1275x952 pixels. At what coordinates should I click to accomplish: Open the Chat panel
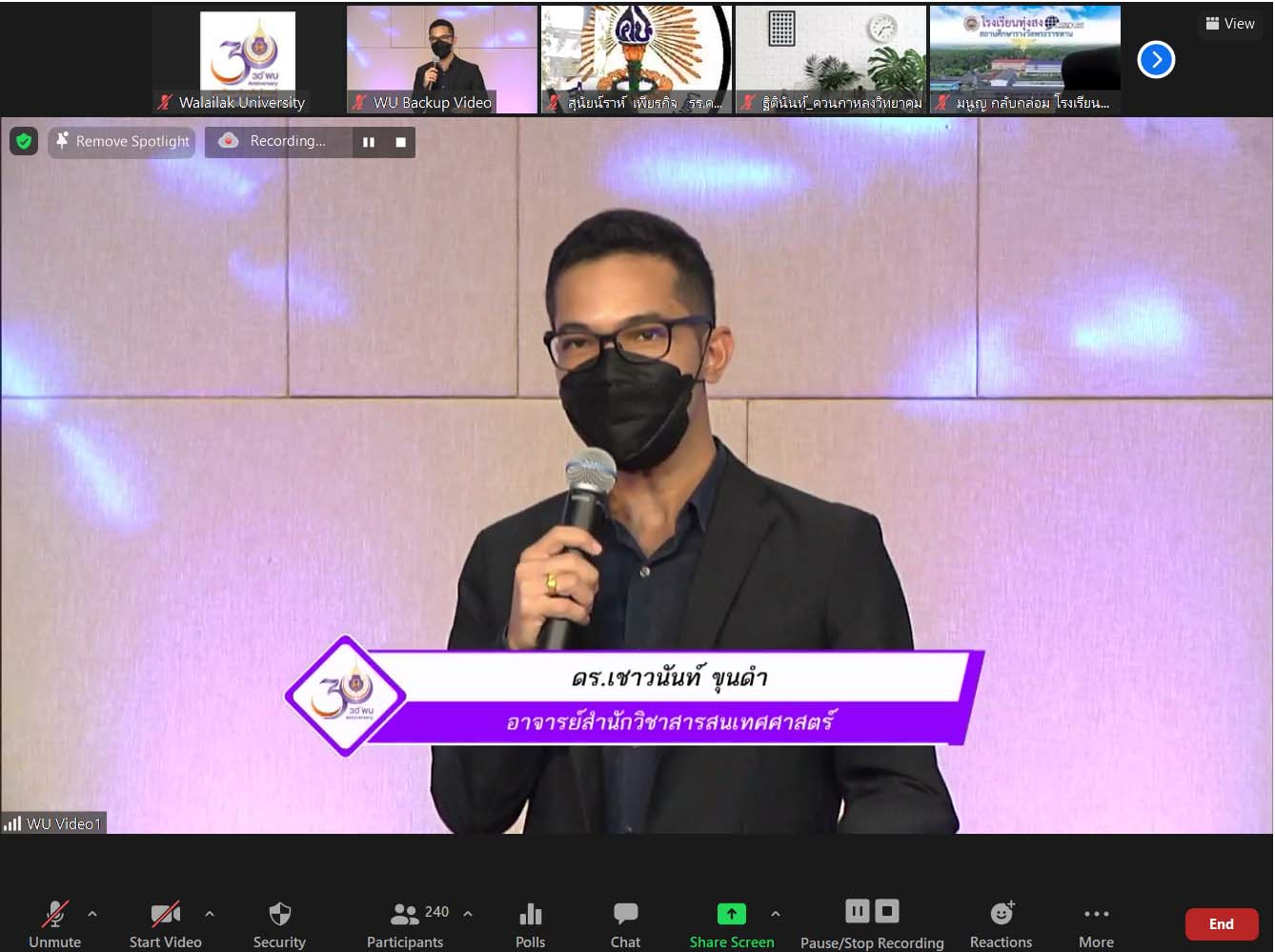coord(625,924)
